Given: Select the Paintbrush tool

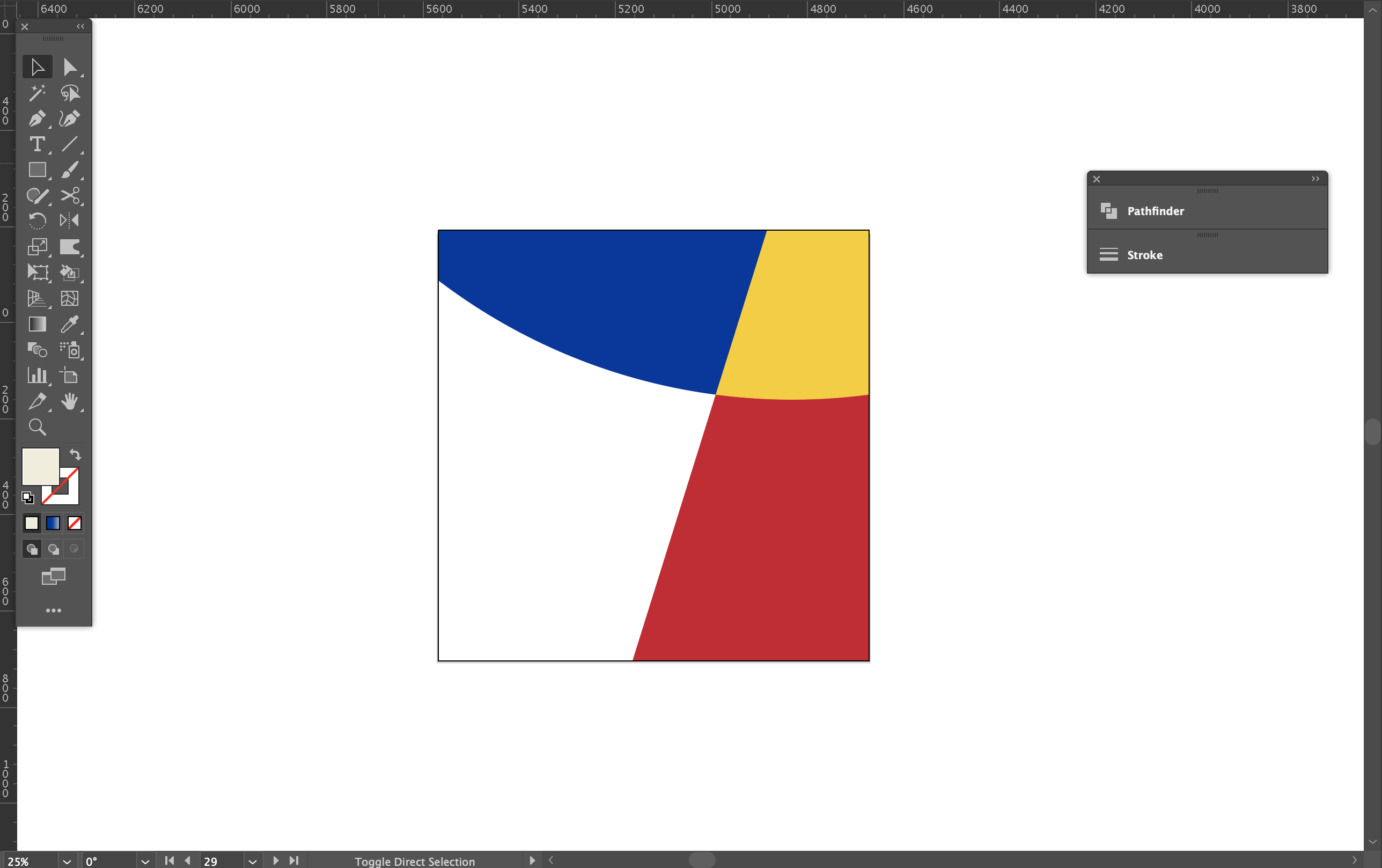Looking at the screenshot, I should coord(71,170).
